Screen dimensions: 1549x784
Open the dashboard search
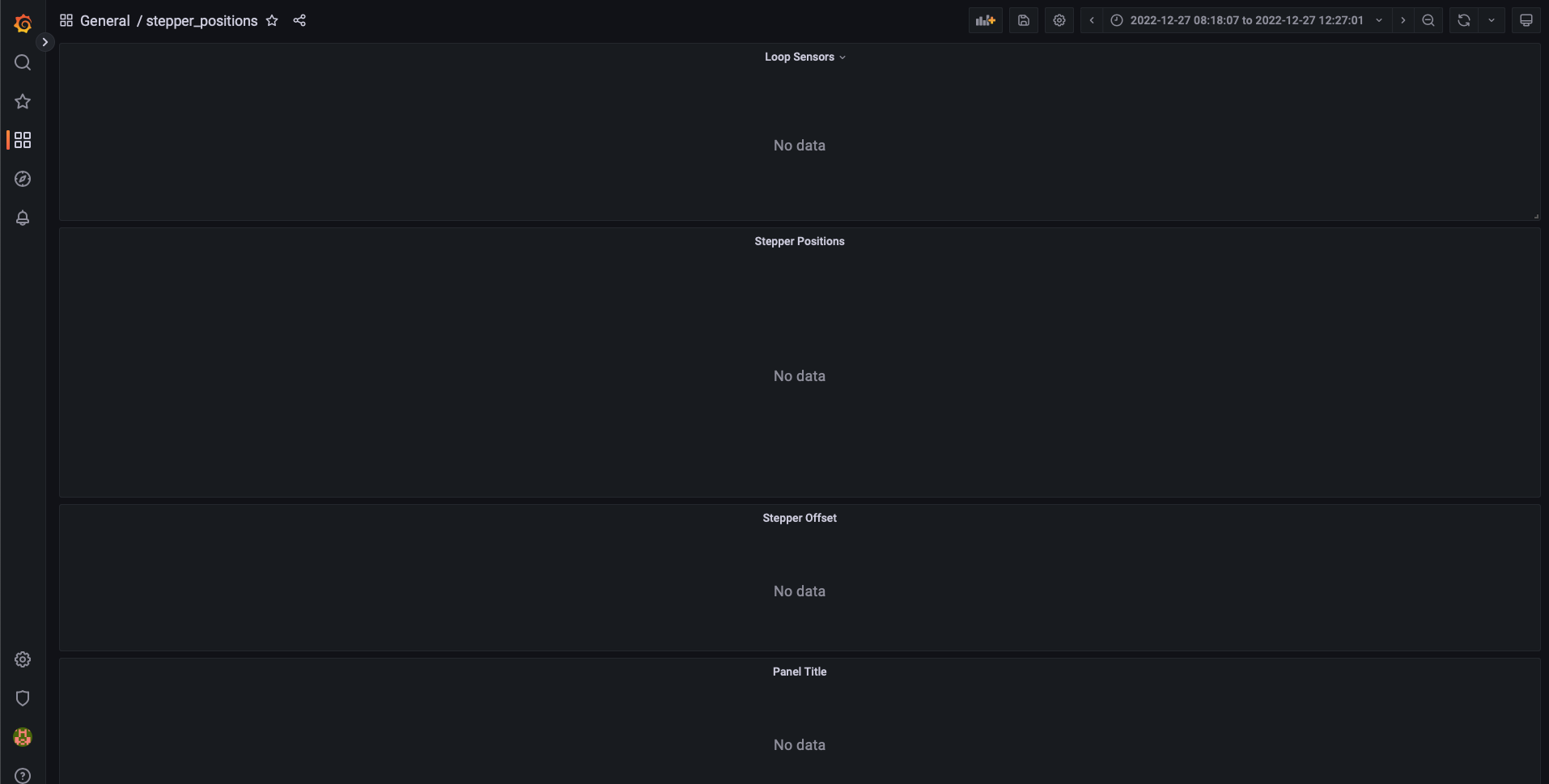tap(22, 62)
